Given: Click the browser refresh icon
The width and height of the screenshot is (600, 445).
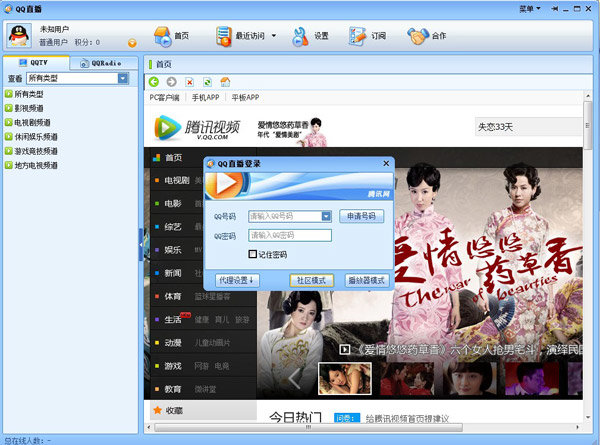Looking at the screenshot, I should click(x=206, y=81).
